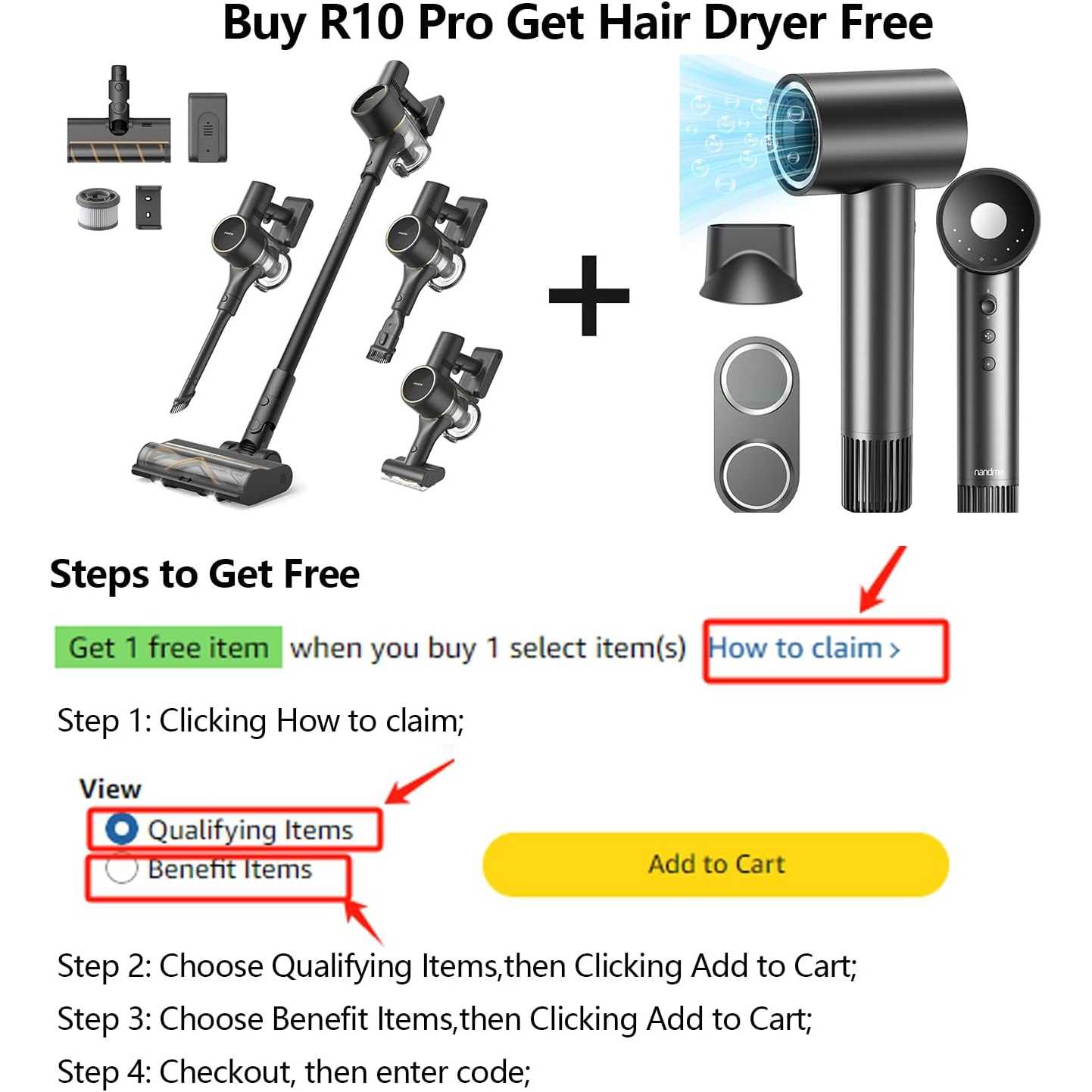This screenshot has height=1092, width=1092.
Task: Select the Benefit Items radio button
Action: [x=121, y=869]
